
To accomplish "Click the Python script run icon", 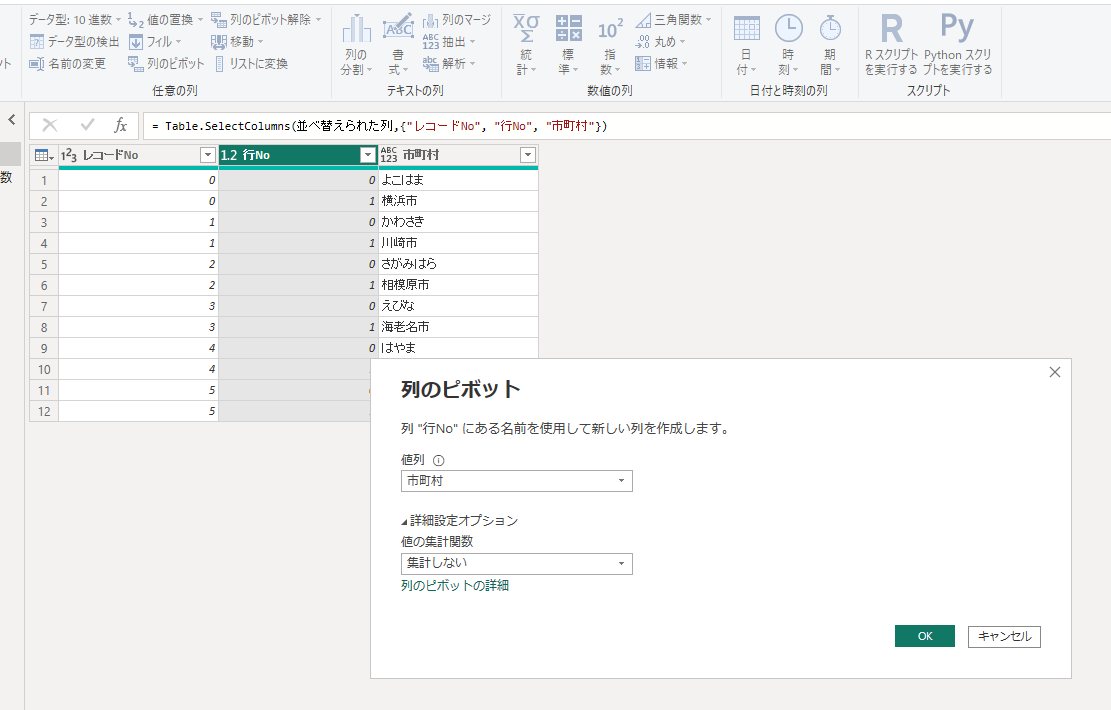I will tap(957, 28).
